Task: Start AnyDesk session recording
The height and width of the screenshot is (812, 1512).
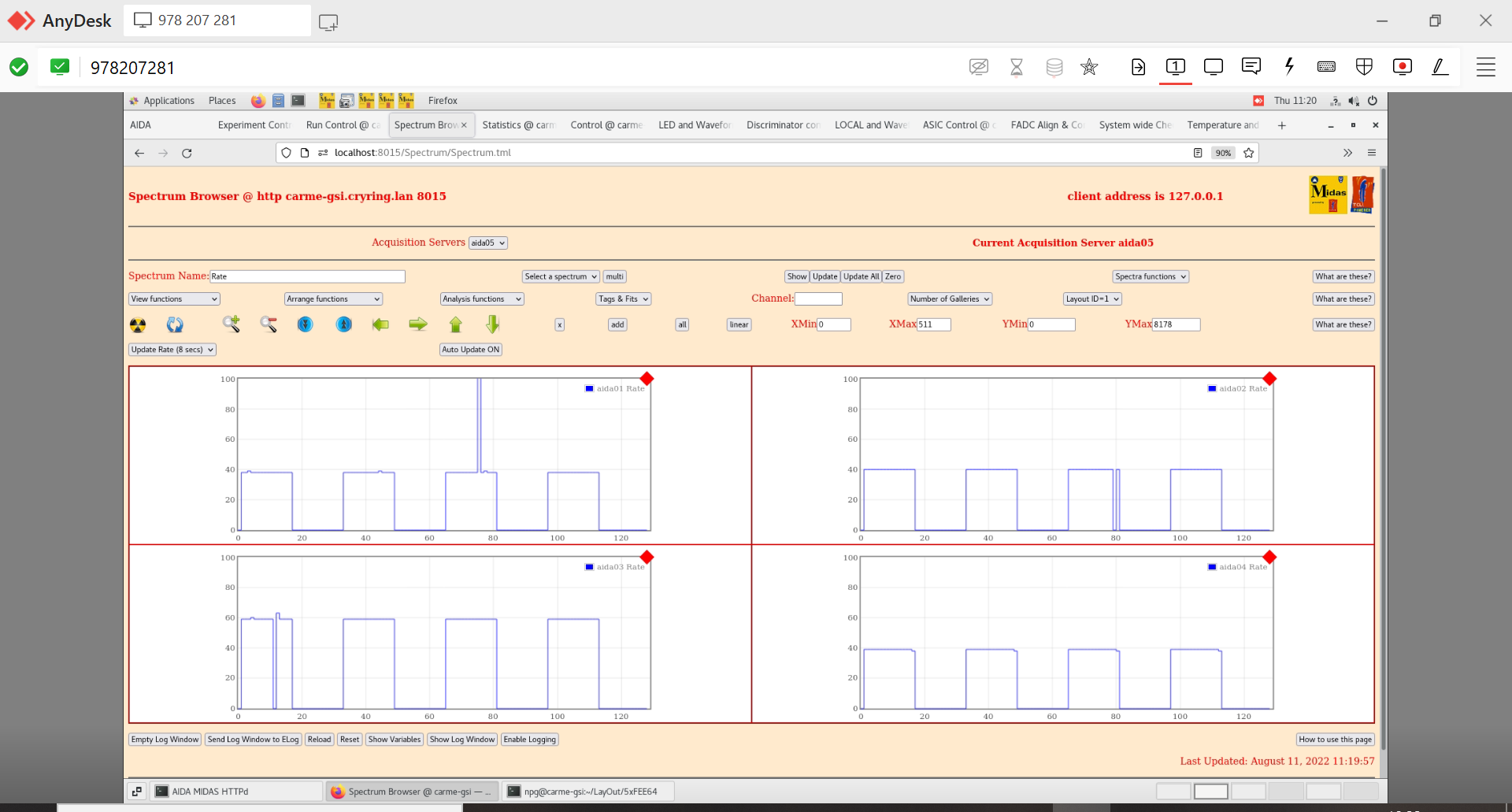Action: pyautogui.click(x=1402, y=67)
